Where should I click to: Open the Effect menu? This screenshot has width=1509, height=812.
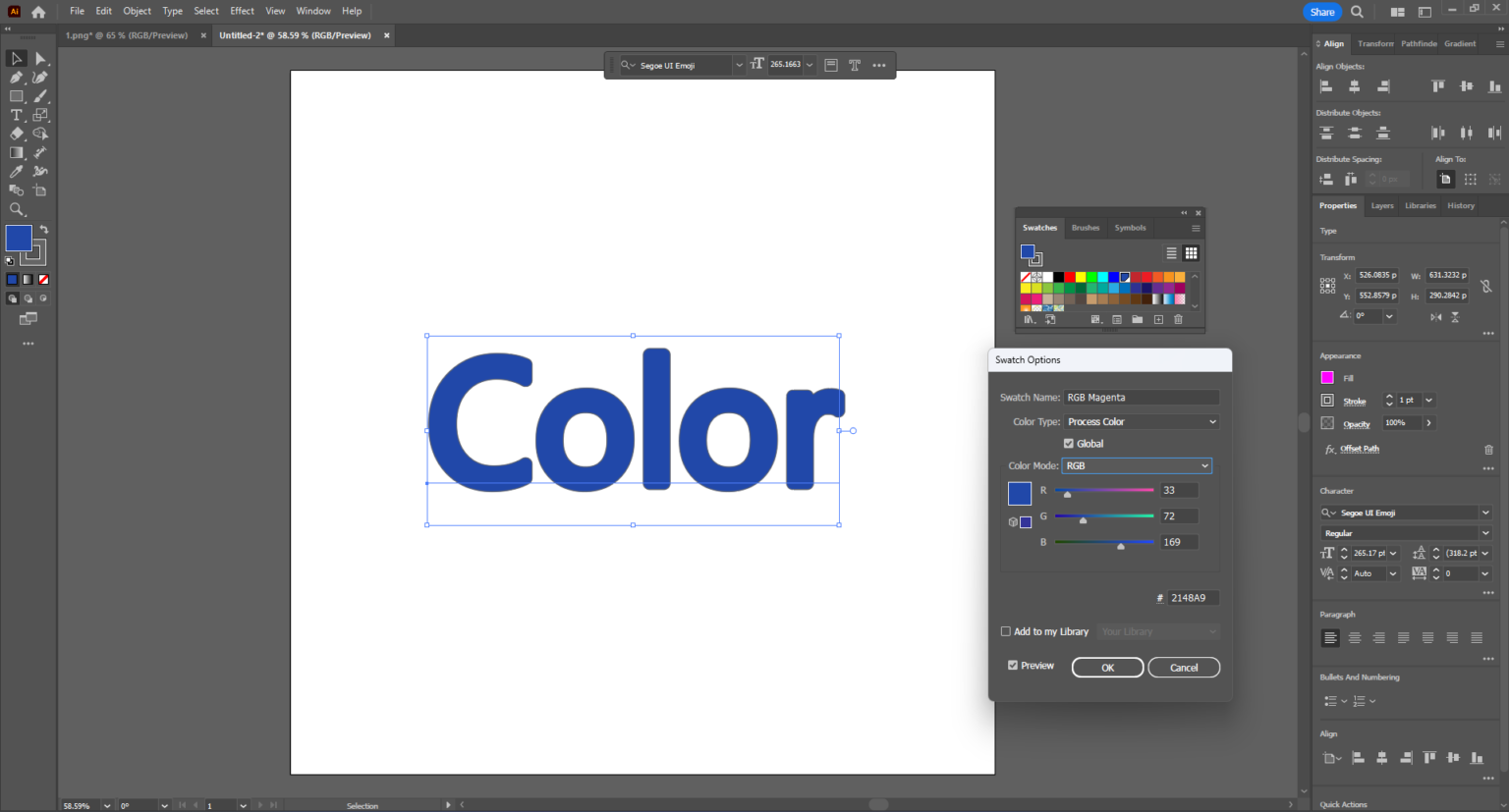tap(242, 11)
